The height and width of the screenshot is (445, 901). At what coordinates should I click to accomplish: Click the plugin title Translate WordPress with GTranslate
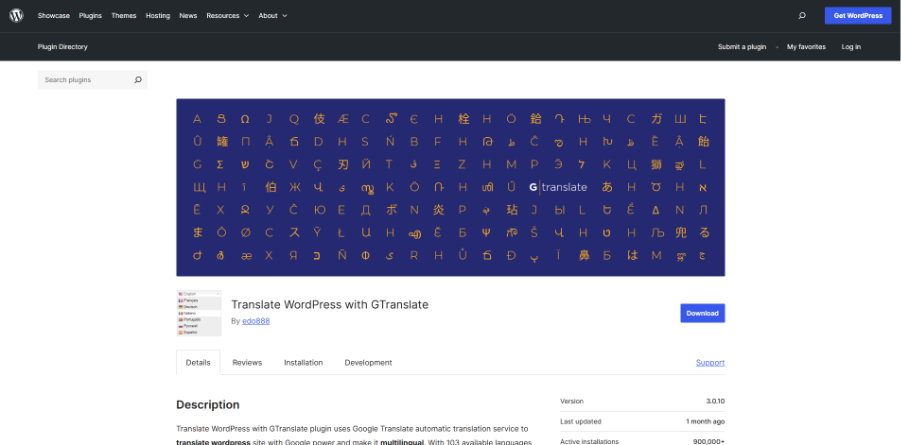pyautogui.click(x=330, y=305)
